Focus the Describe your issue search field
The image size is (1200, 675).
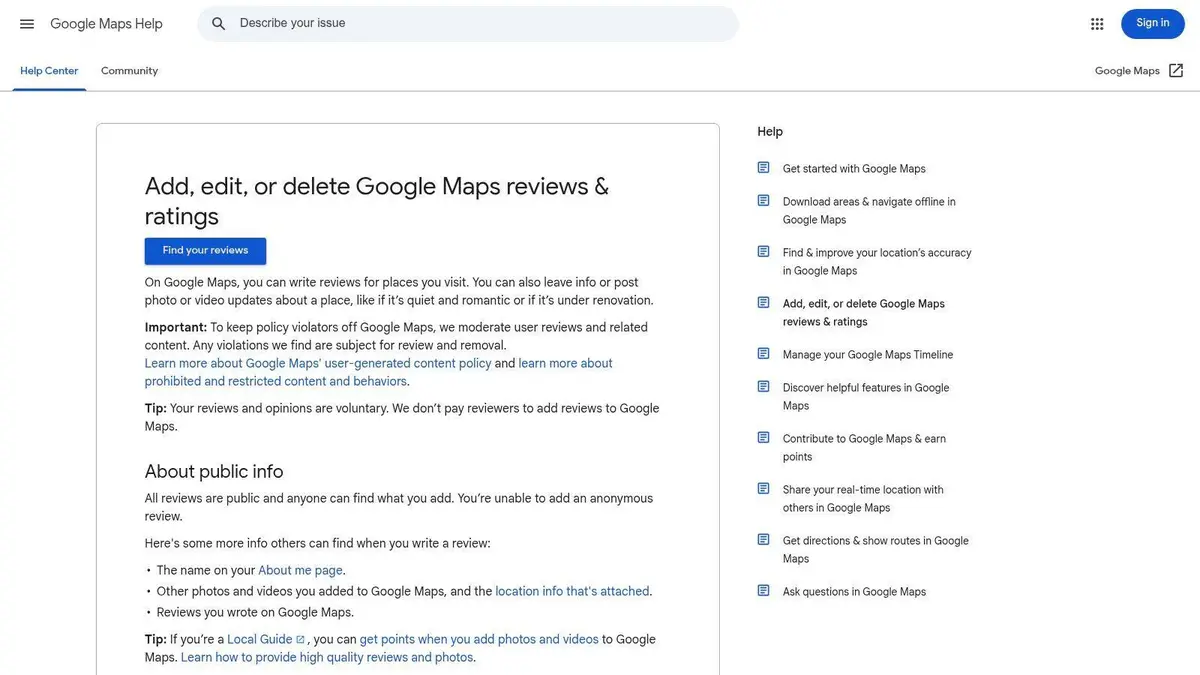468,24
